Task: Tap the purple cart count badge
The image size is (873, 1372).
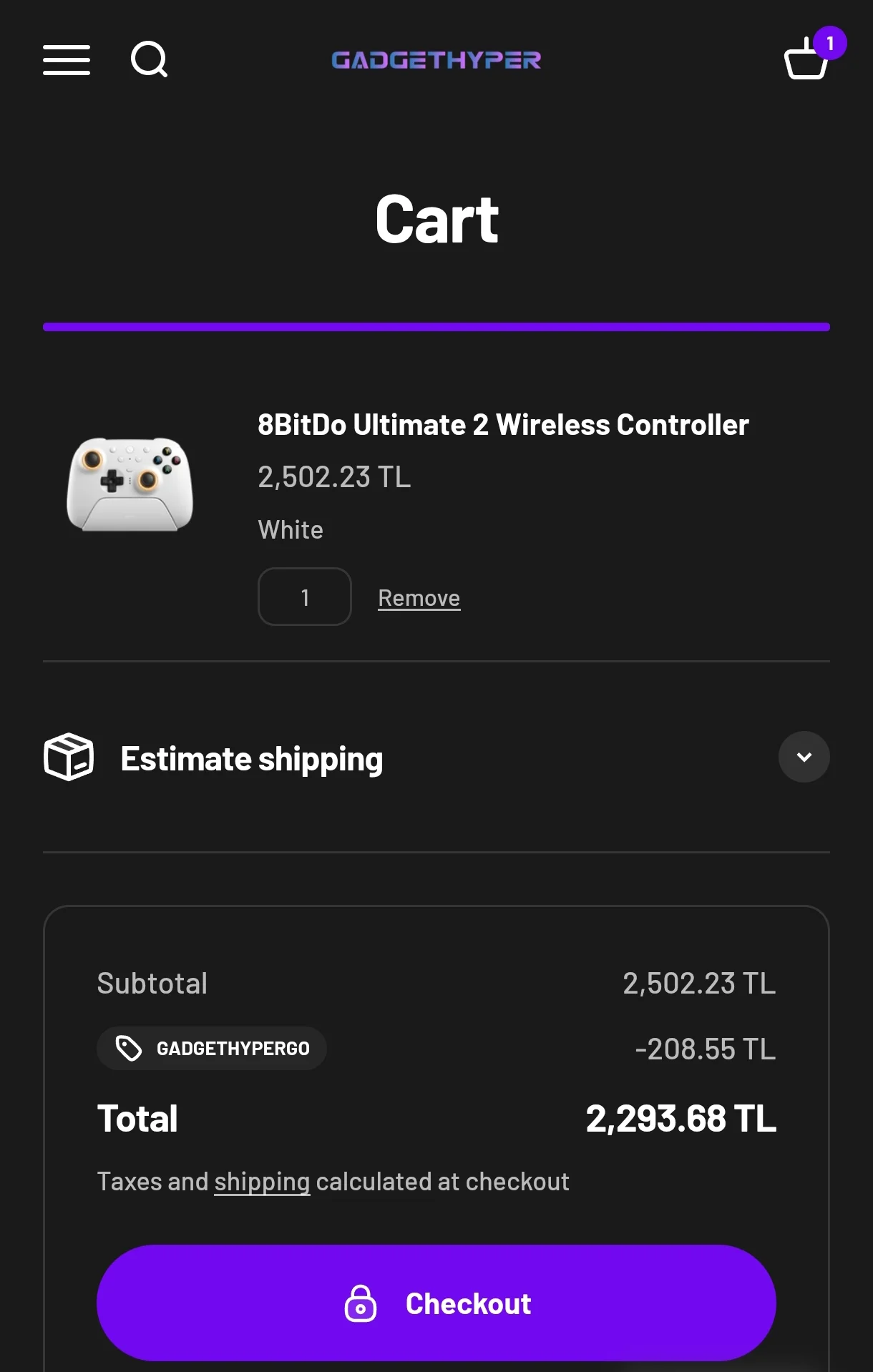Action: click(830, 44)
